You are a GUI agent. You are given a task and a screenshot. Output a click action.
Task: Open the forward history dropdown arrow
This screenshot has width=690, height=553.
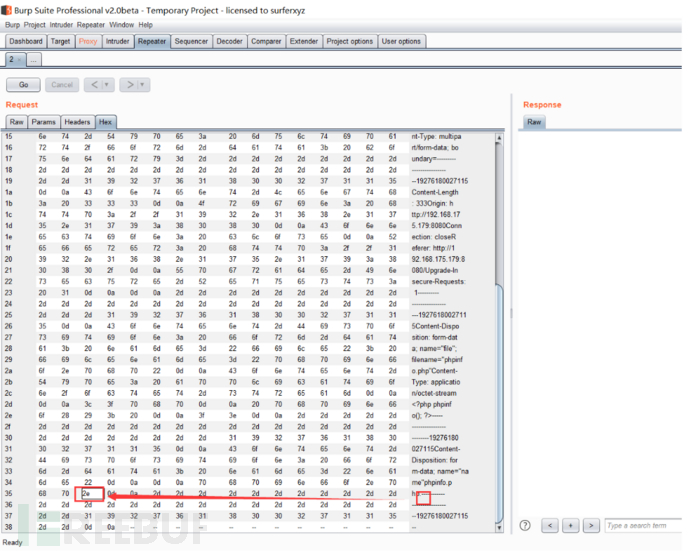click(143, 84)
